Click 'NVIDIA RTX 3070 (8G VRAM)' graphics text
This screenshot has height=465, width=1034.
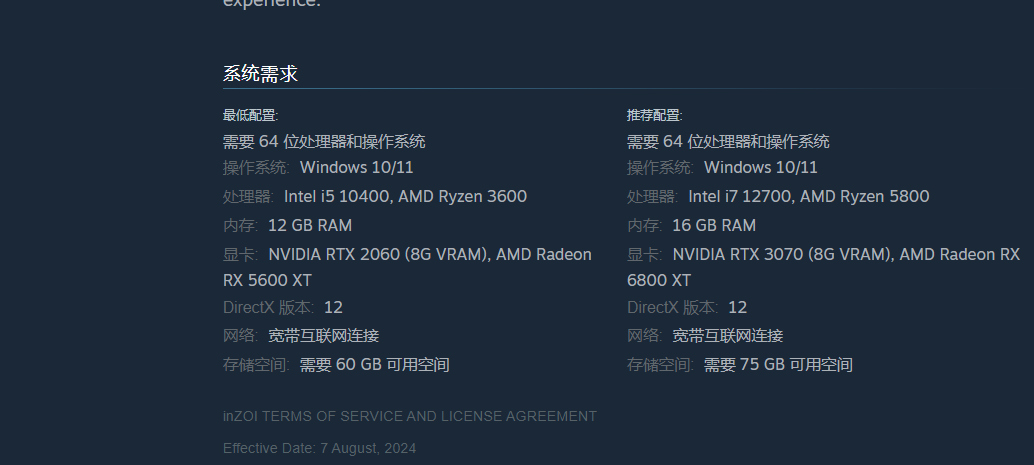point(783,255)
